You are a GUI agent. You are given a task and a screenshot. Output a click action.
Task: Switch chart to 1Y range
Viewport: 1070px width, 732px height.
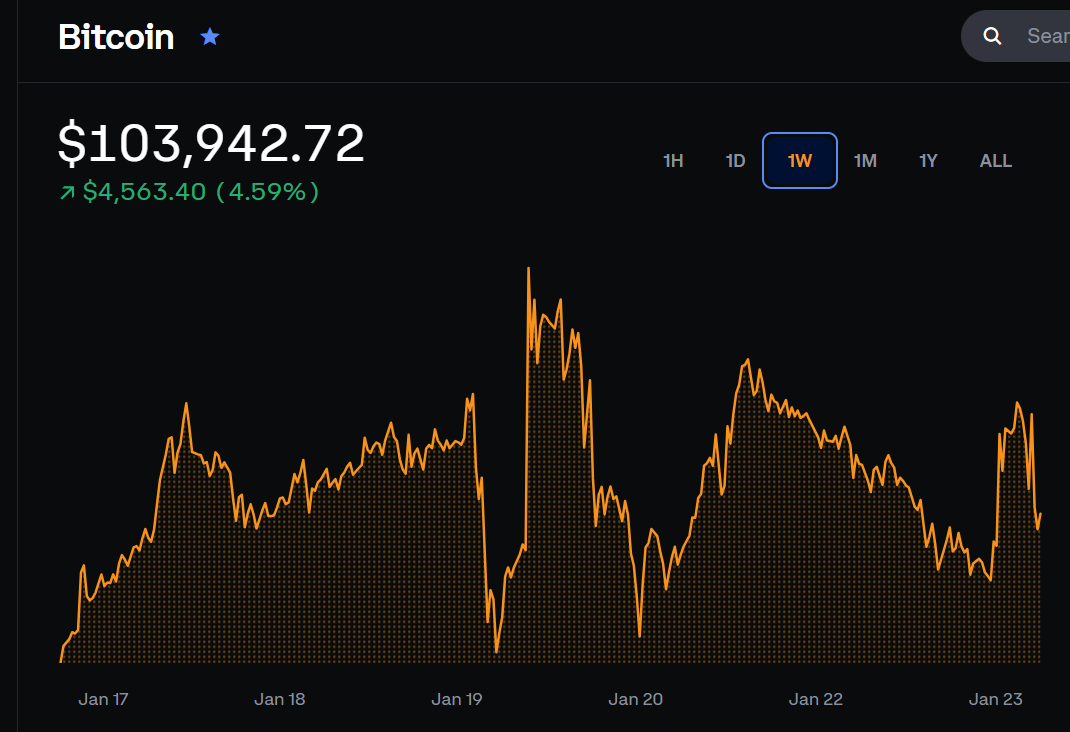pos(928,161)
